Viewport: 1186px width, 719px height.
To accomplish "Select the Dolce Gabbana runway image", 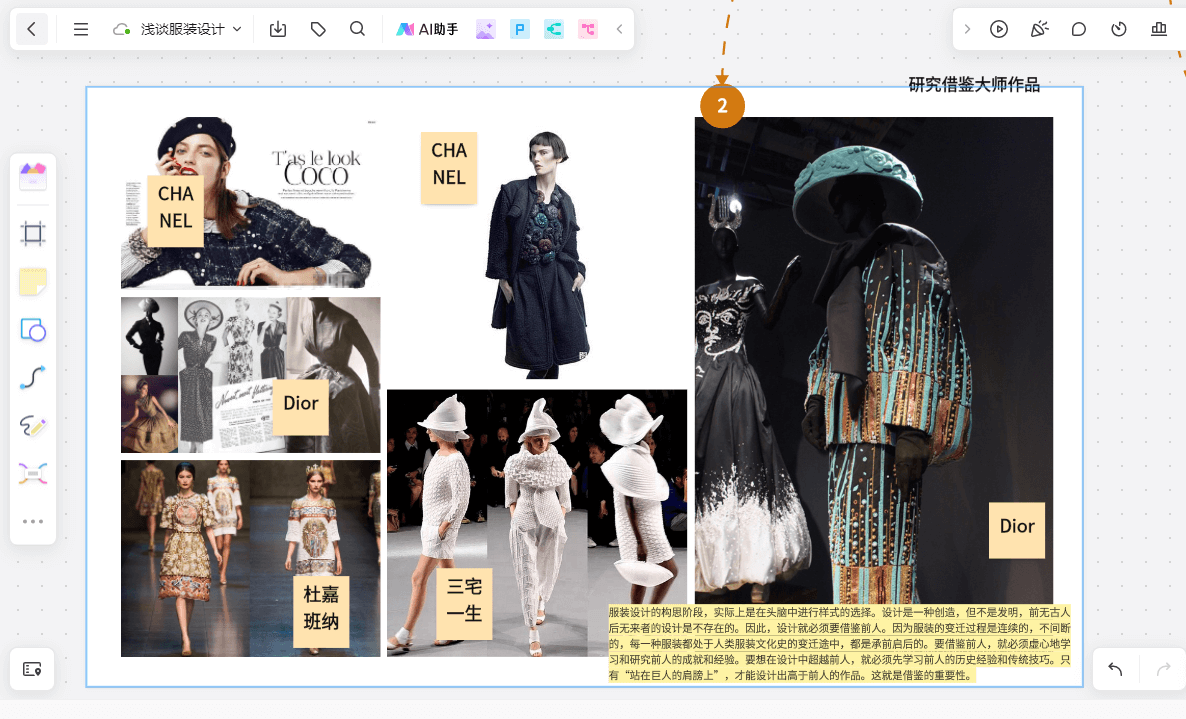I will tap(250, 558).
